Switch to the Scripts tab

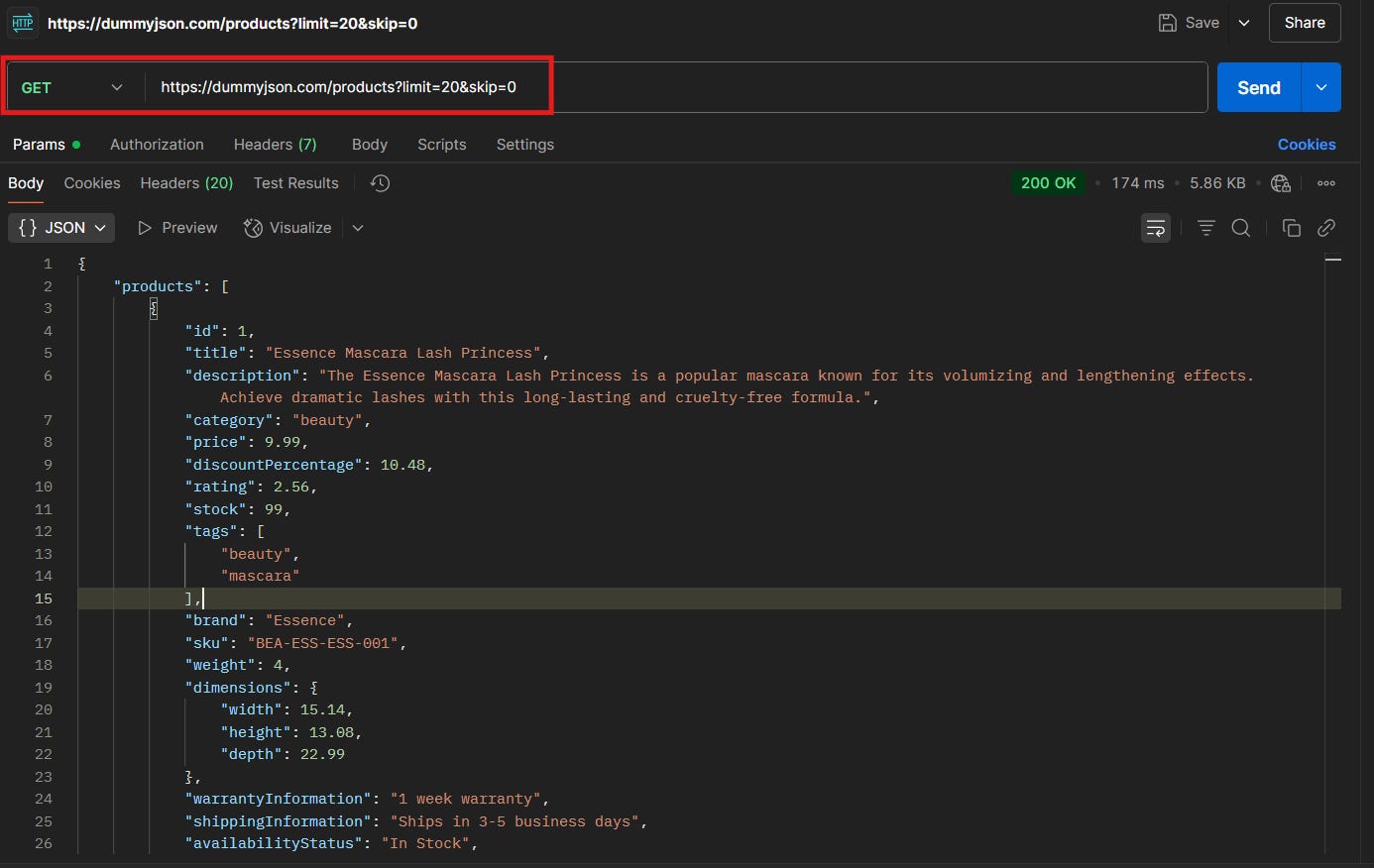pos(442,145)
